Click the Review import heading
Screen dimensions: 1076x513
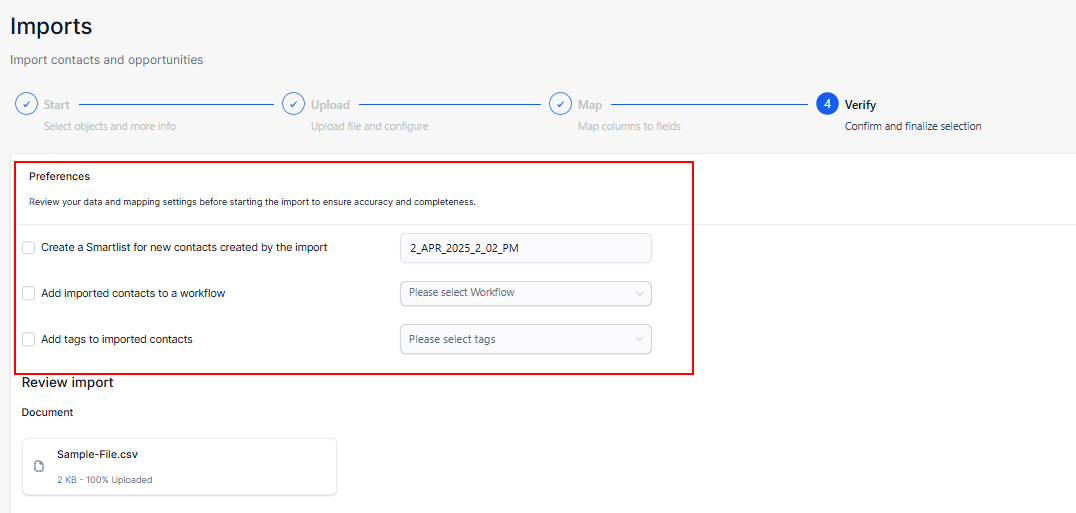pos(67,383)
